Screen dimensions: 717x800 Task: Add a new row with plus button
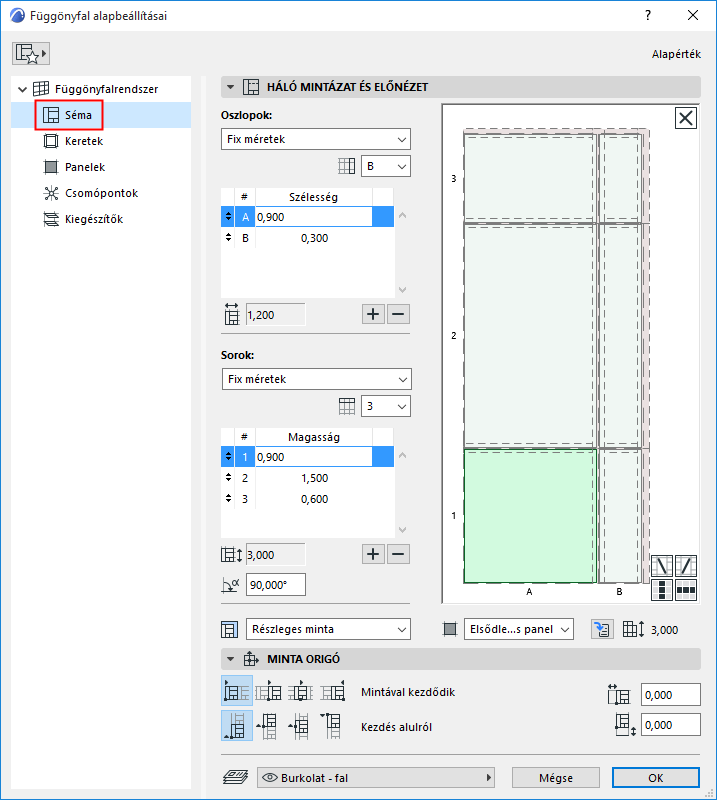[373, 554]
